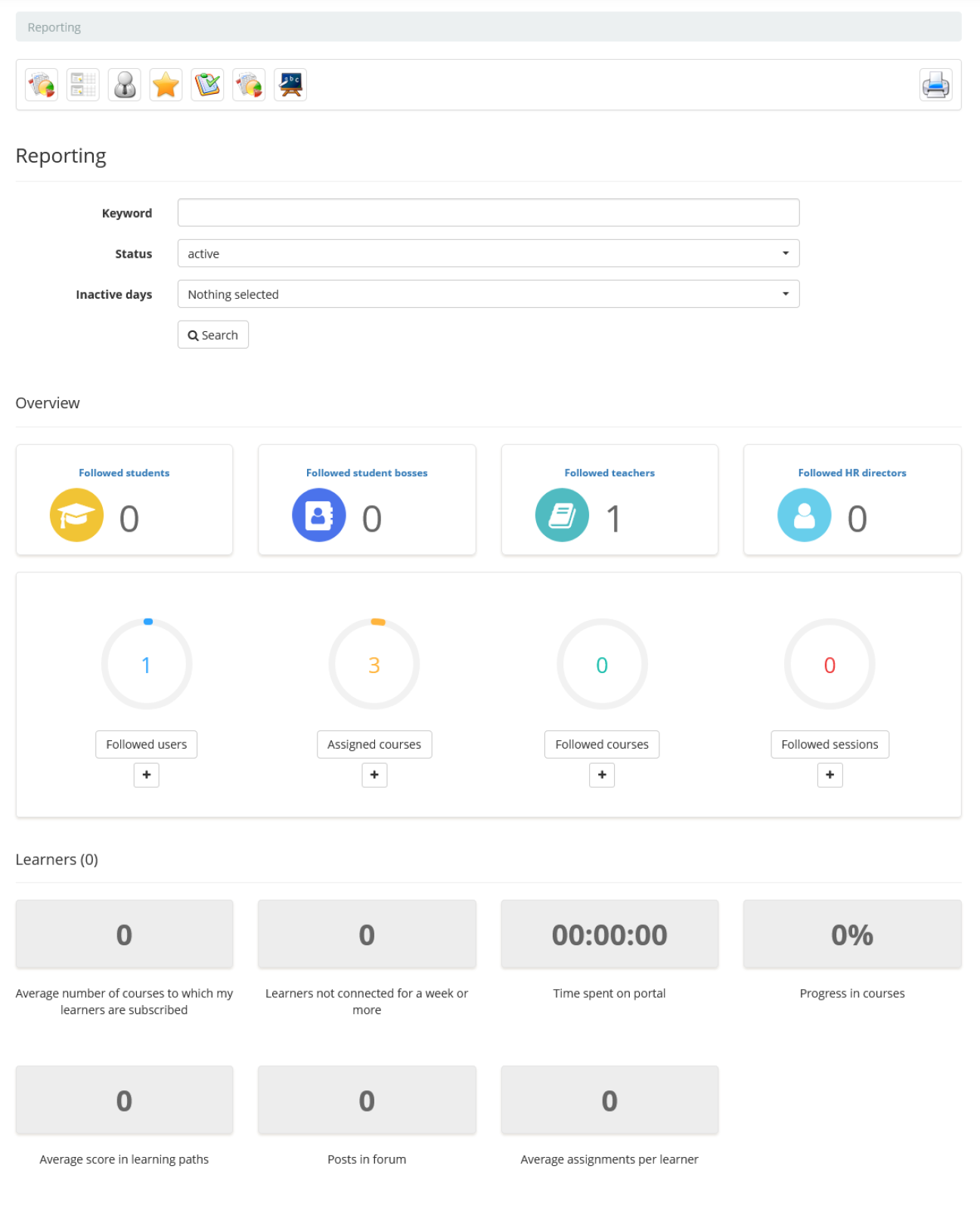Click the plus button under Followed users
Viewport: 980px width, 1225px height.
coord(147,775)
